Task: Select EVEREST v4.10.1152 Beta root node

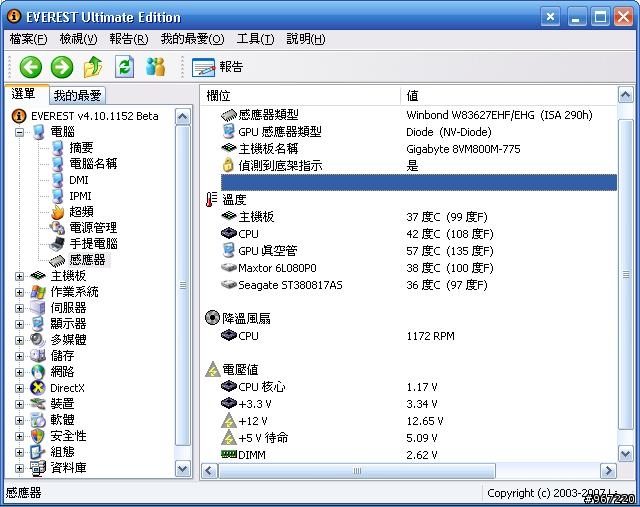Action: coord(94,116)
